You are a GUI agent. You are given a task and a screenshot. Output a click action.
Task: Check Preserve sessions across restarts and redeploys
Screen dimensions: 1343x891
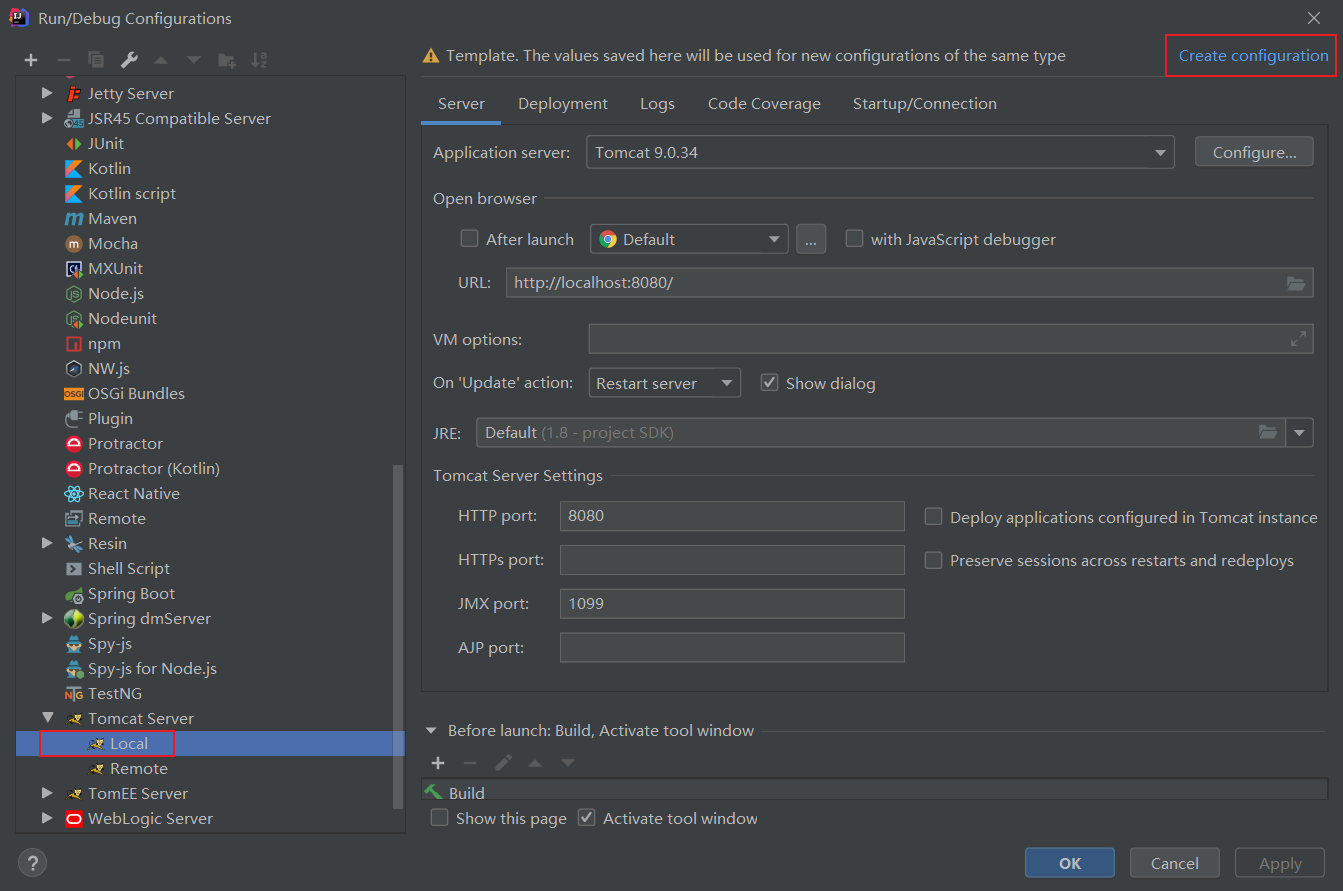tap(933, 561)
